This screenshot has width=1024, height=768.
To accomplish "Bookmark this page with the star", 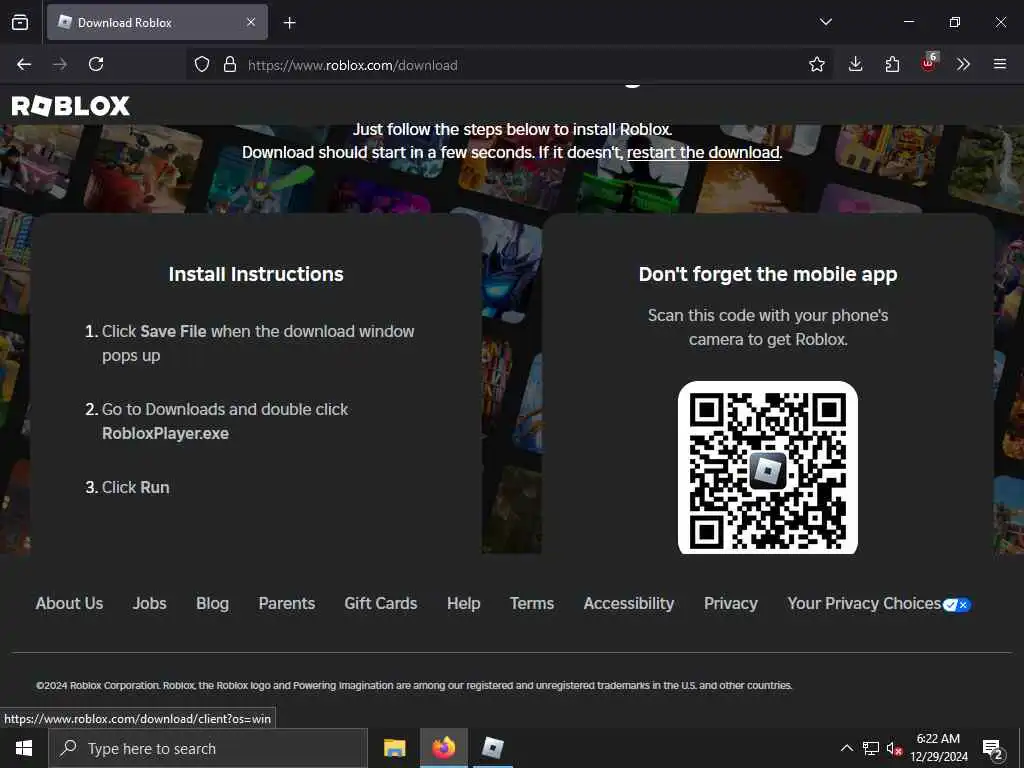I will click(x=816, y=65).
